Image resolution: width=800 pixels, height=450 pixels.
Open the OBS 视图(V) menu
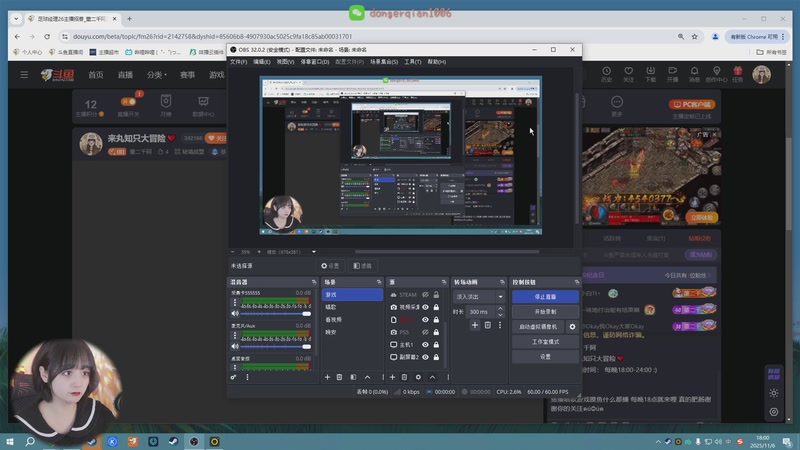click(x=285, y=62)
